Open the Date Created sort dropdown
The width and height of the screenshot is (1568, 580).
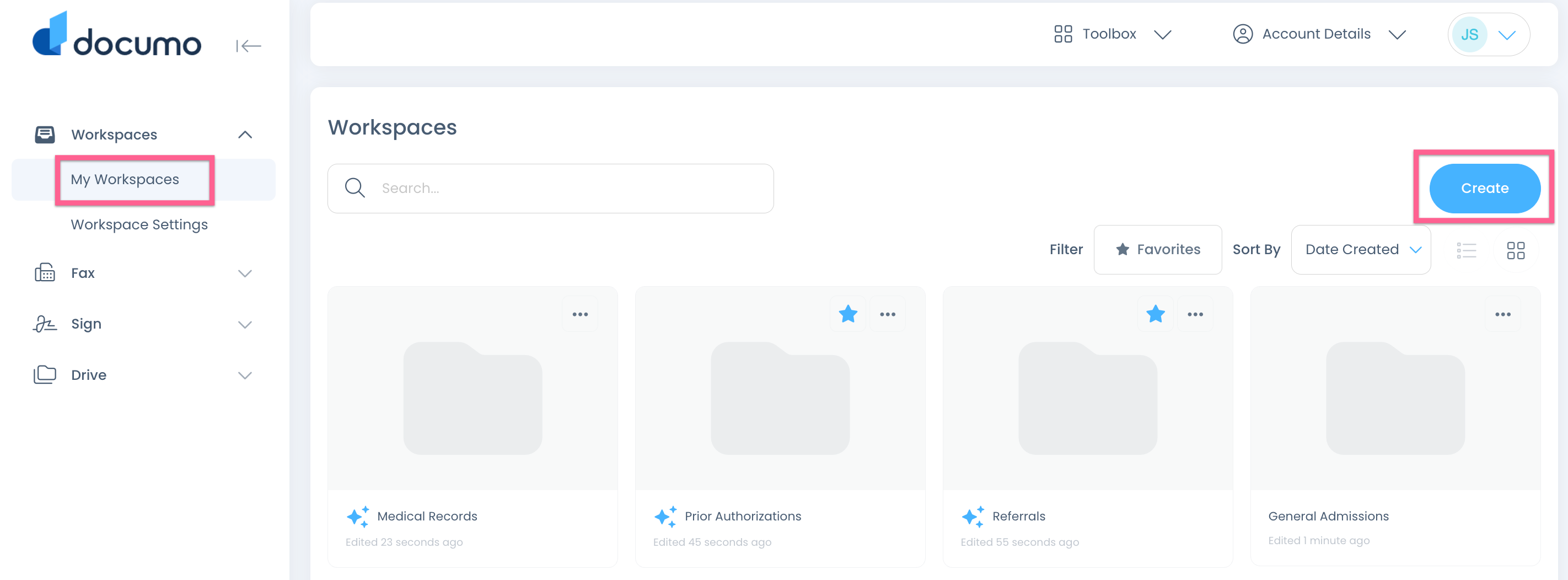point(1361,250)
